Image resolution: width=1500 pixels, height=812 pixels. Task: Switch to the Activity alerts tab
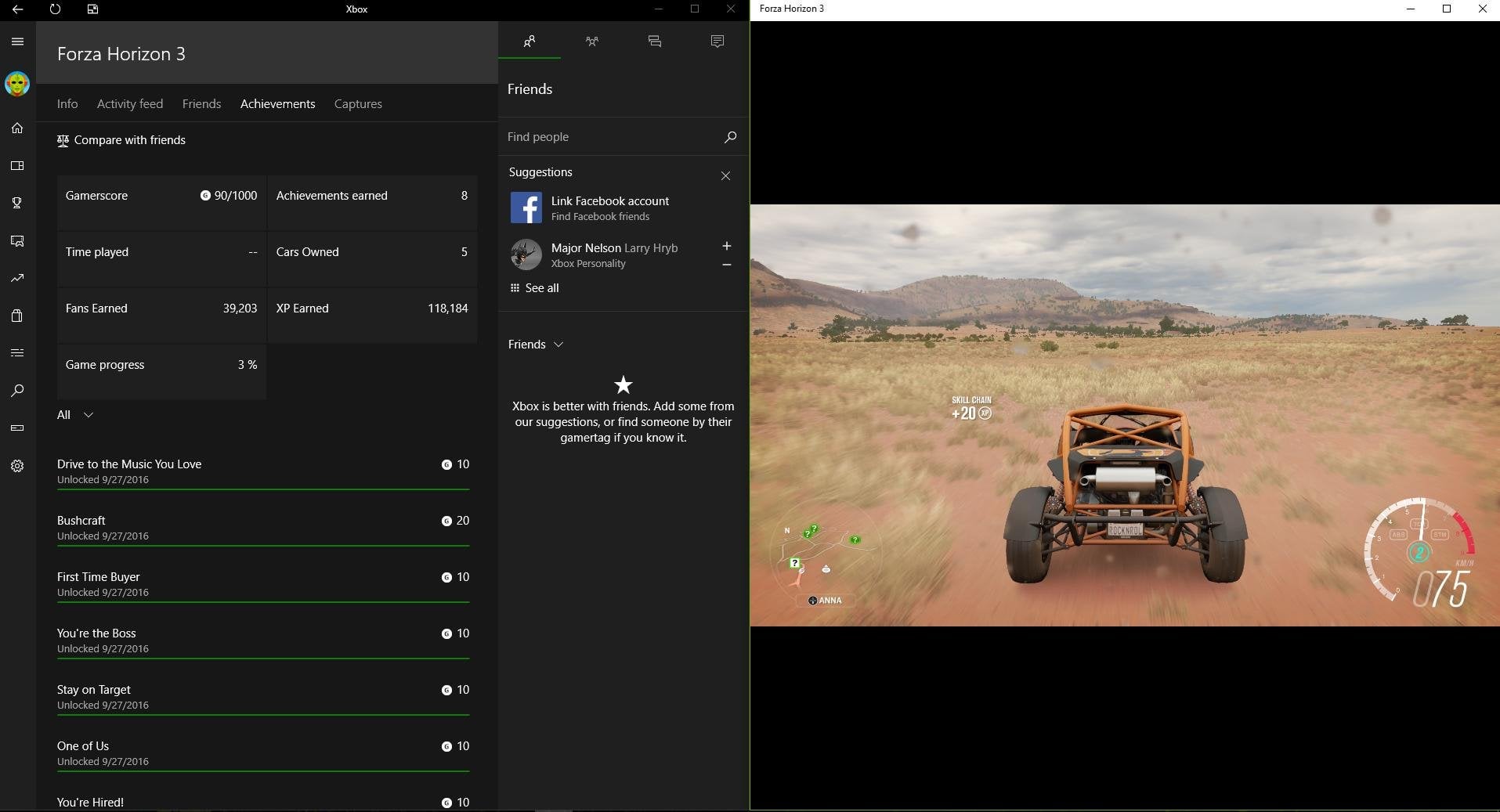(717, 42)
